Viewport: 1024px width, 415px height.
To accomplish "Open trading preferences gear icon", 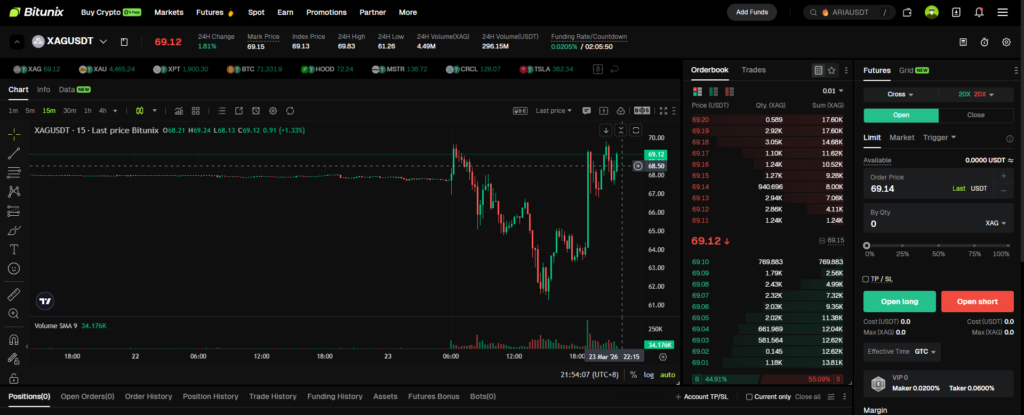I will [1006, 42].
